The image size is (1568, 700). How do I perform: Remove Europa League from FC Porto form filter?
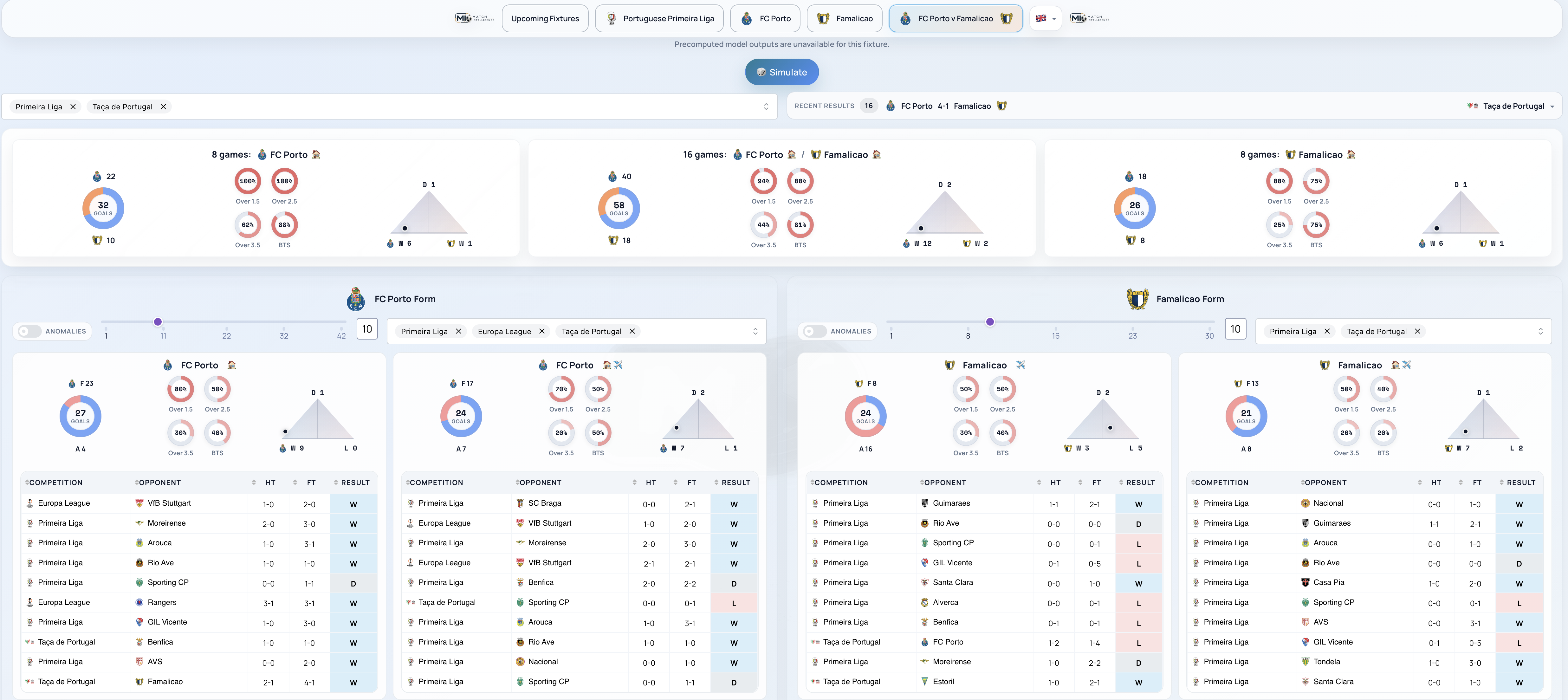point(542,332)
